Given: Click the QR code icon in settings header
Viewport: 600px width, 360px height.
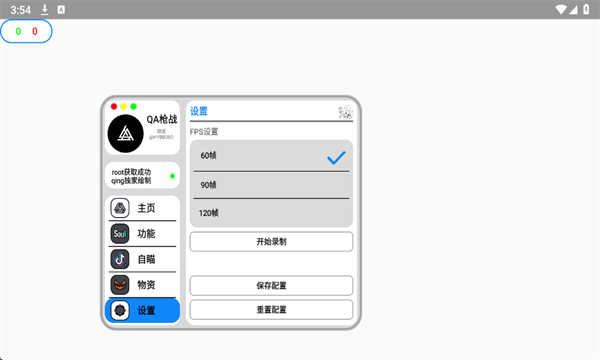Looking at the screenshot, I should [345, 112].
